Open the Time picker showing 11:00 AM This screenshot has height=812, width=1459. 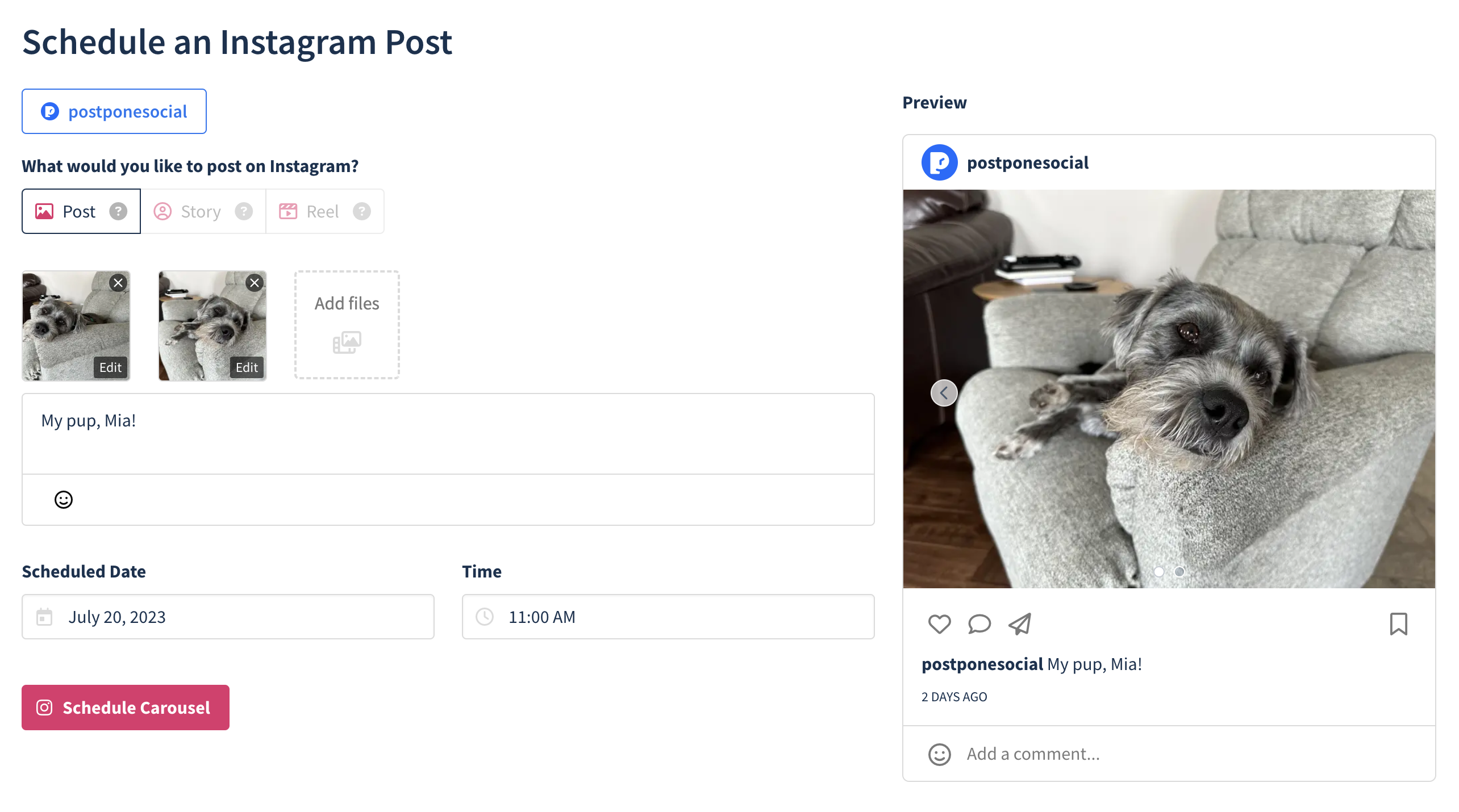668,617
